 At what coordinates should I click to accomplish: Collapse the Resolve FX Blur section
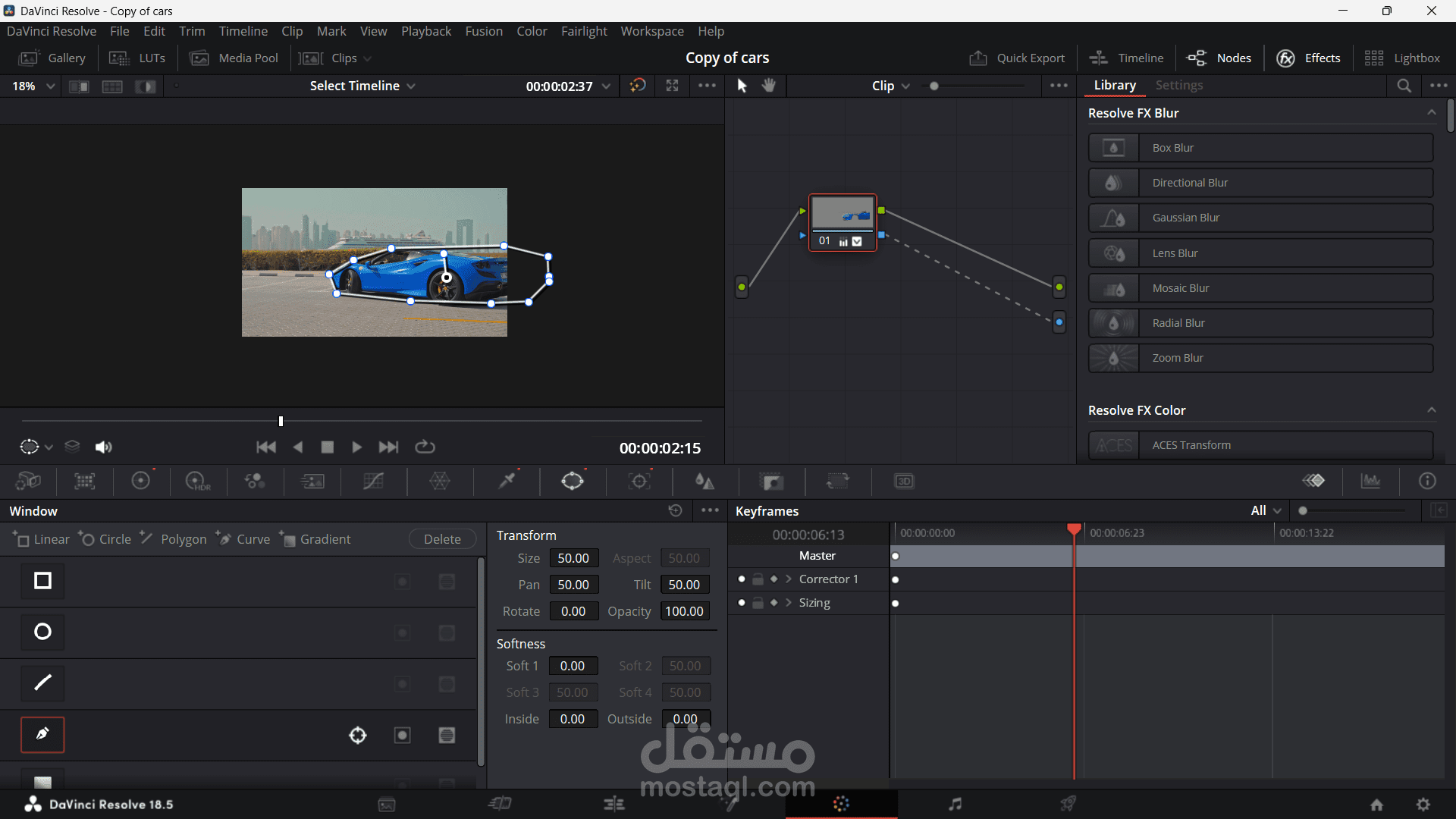[x=1431, y=113]
